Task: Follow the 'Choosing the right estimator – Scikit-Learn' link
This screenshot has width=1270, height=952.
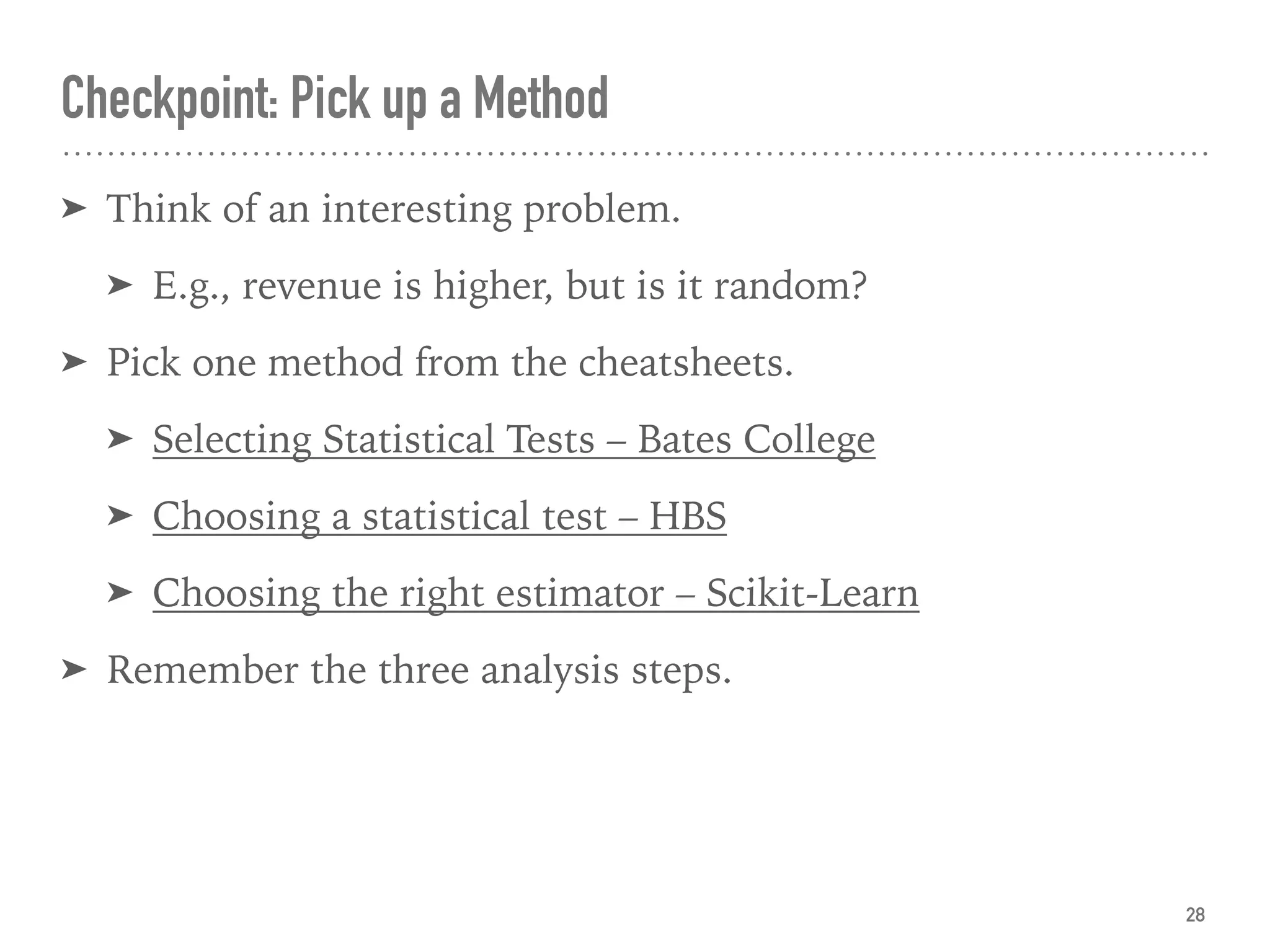Action: [535, 593]
